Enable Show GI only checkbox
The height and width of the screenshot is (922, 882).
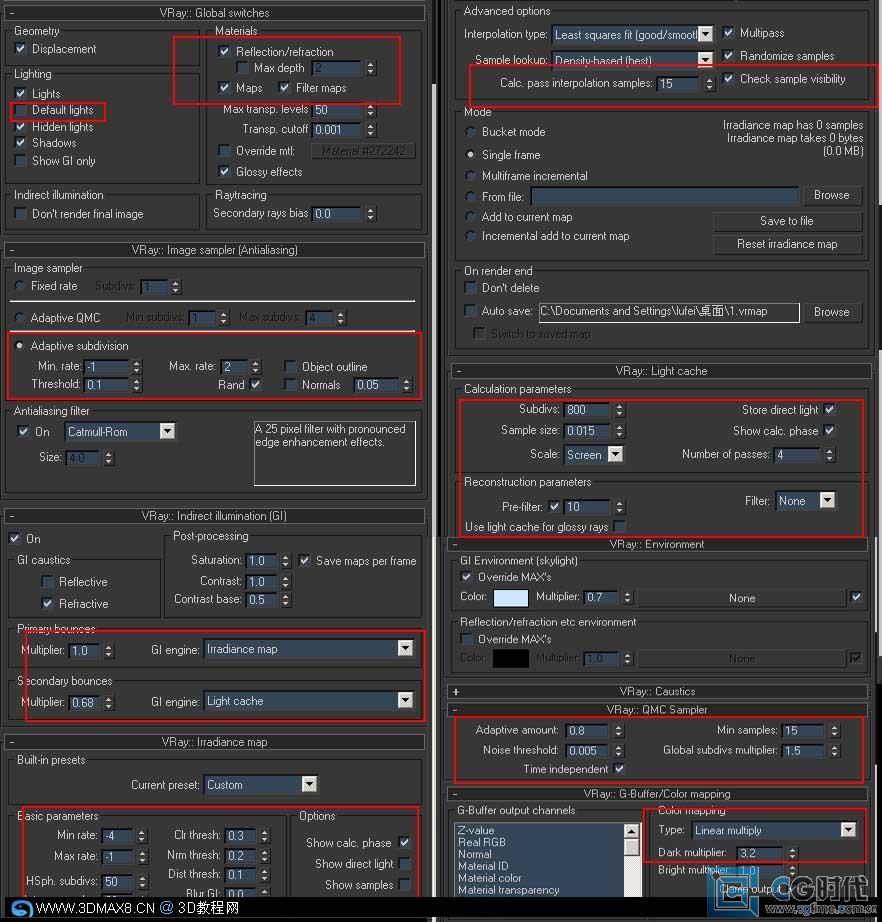pos(21,161)
